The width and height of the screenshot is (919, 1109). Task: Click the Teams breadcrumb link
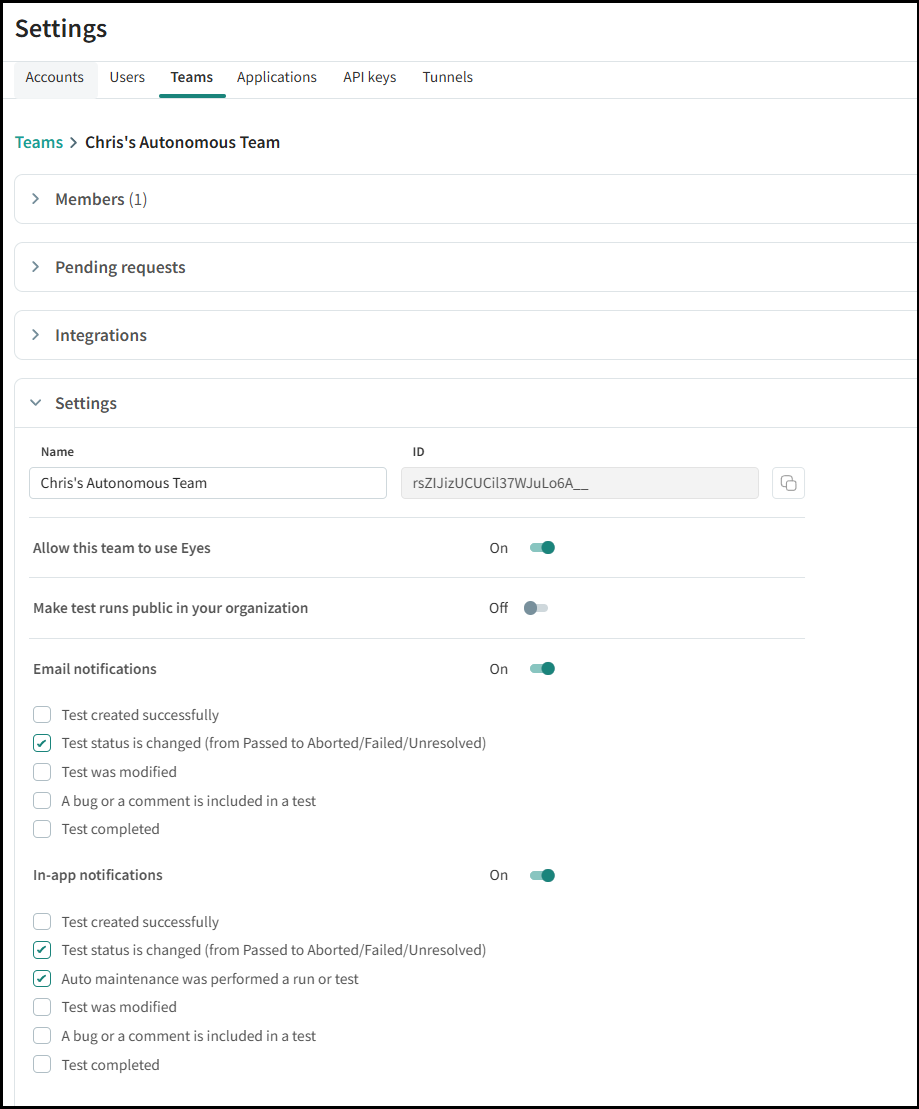(x=39, y=142)
